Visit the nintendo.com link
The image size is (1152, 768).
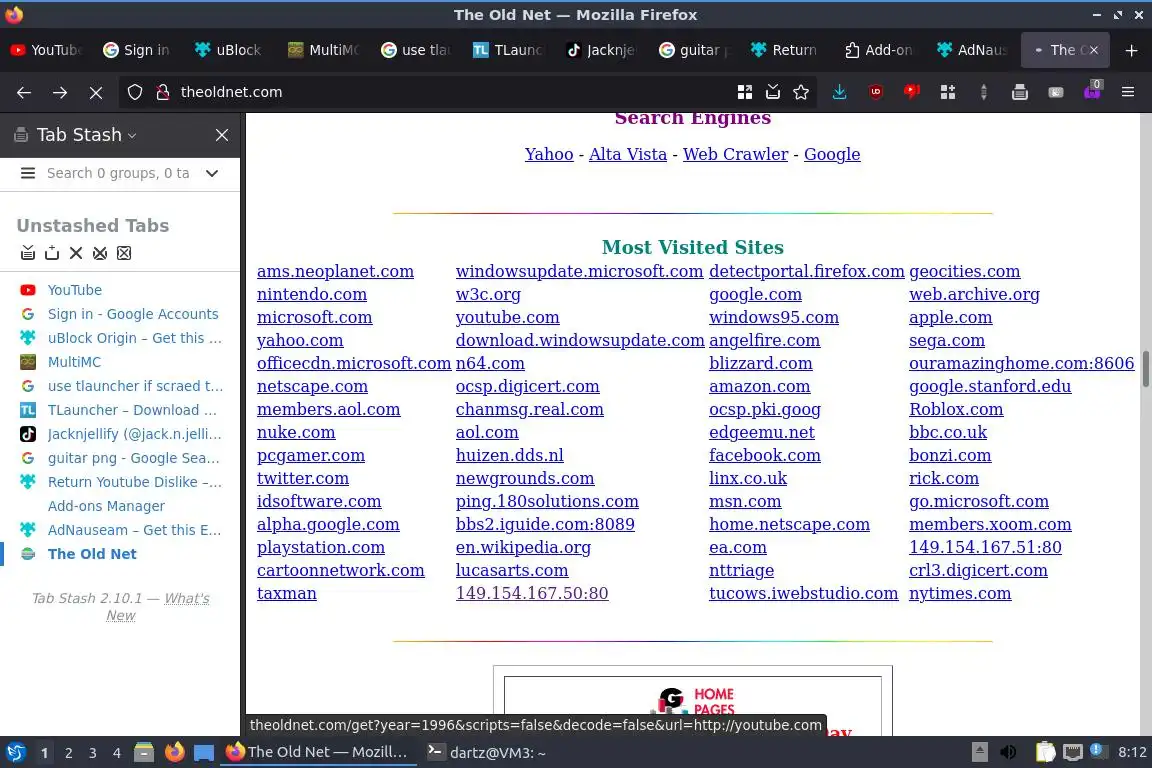point(312,294)
